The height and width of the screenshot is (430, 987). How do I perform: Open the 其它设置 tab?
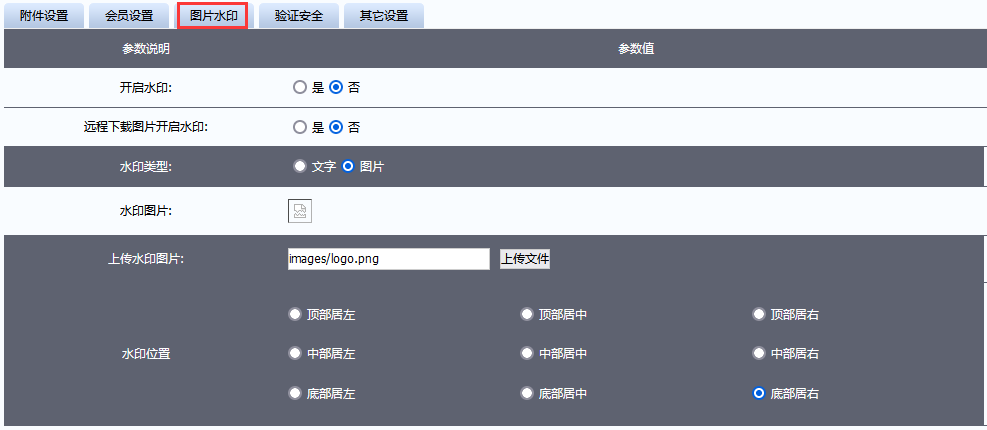383,16
